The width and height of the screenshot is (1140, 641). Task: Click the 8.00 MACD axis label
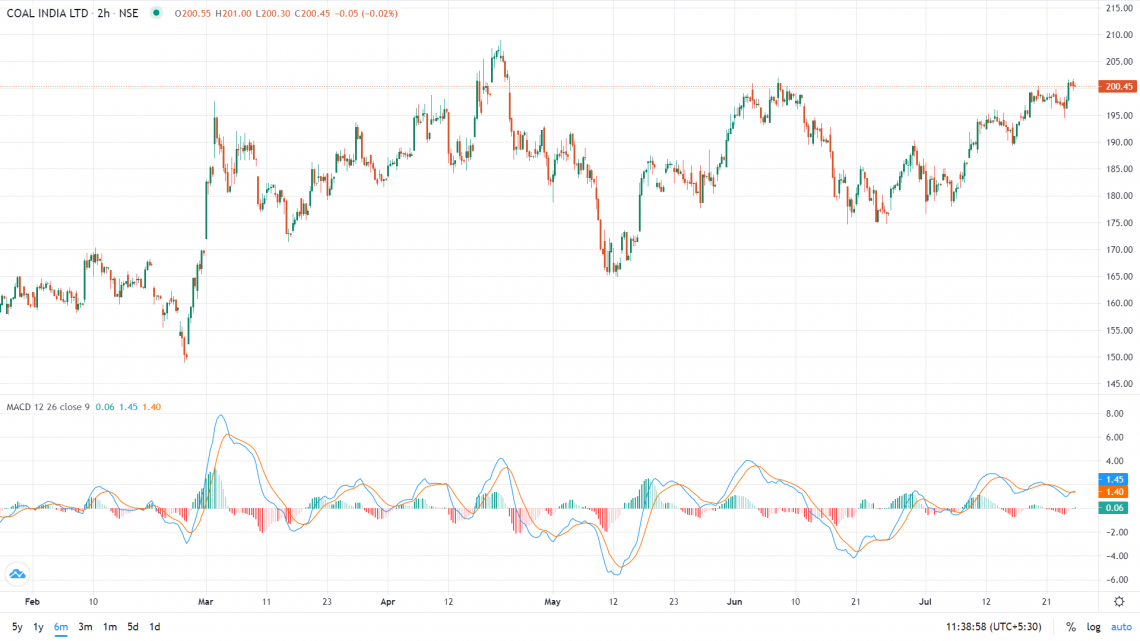tap(1114, 414)
